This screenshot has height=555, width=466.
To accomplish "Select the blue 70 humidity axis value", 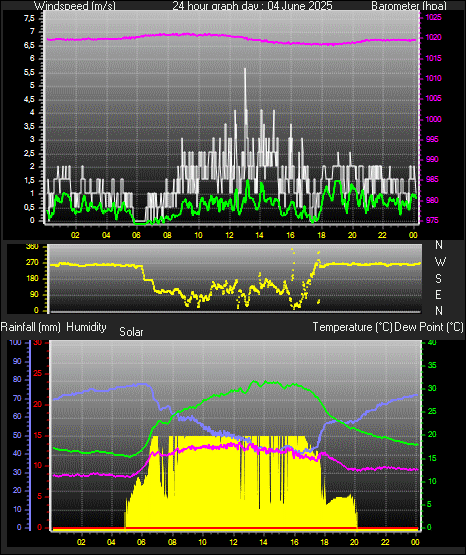I will (x=17, y=398).
